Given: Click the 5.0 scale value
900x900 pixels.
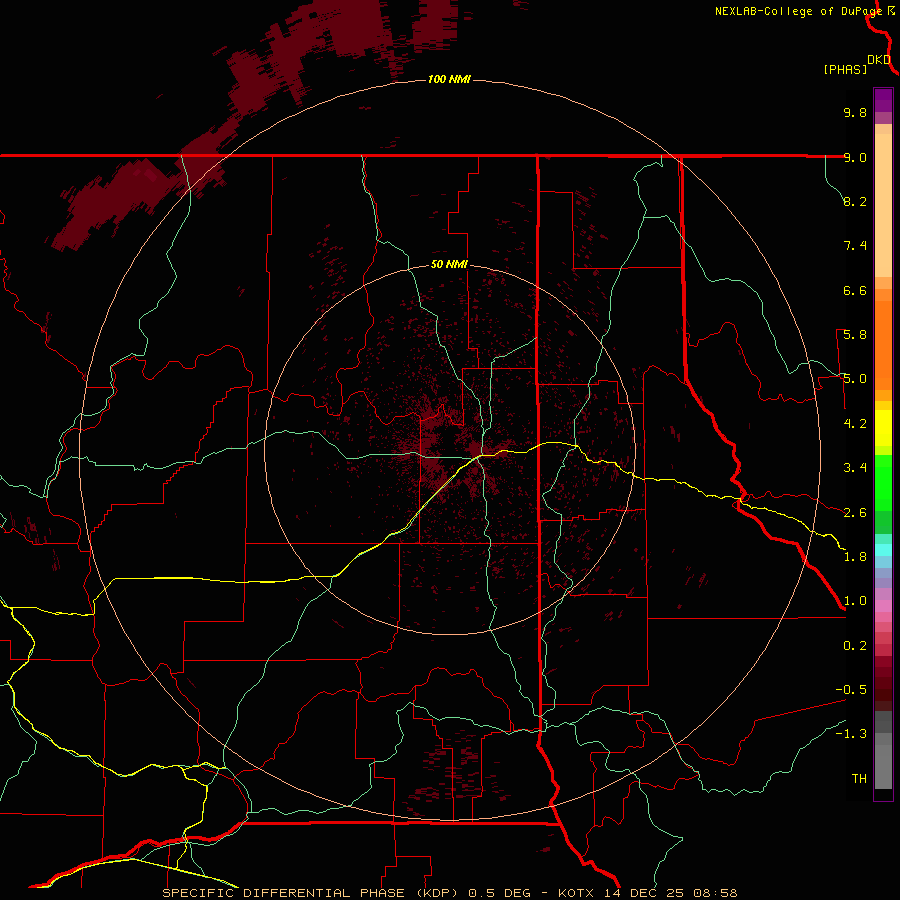Looking at the screenshot, I should pyautogui.click(x=855, y=379).
